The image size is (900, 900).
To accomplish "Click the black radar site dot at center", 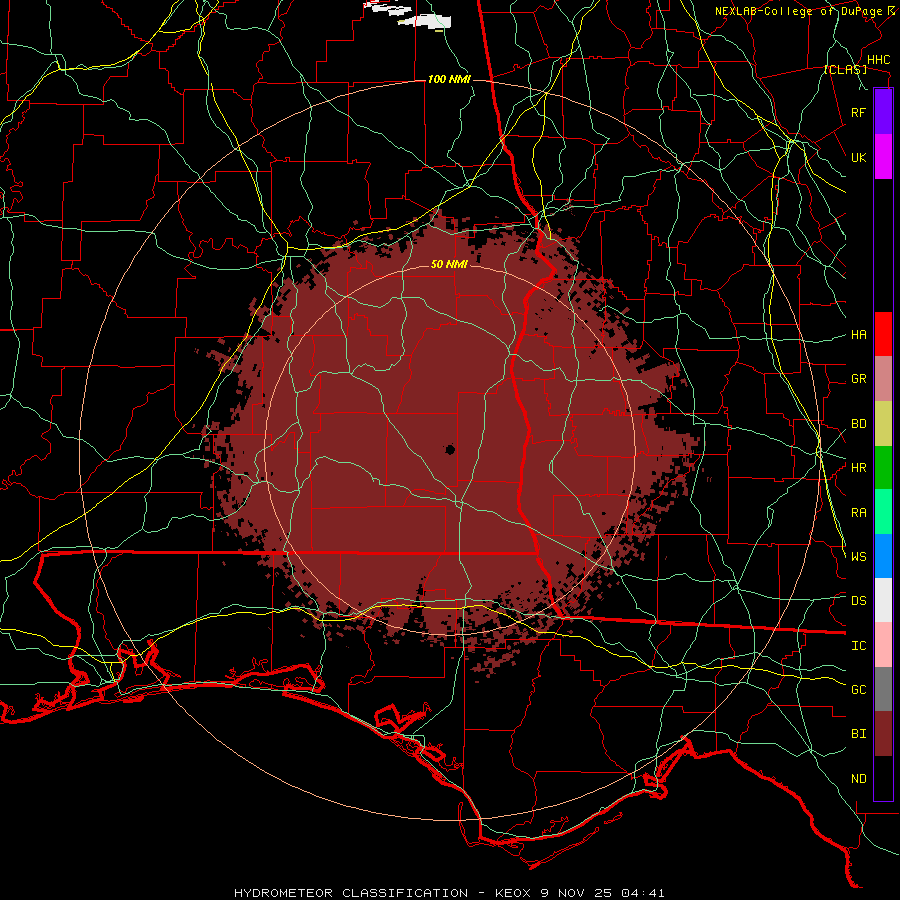I will point(450,449).
